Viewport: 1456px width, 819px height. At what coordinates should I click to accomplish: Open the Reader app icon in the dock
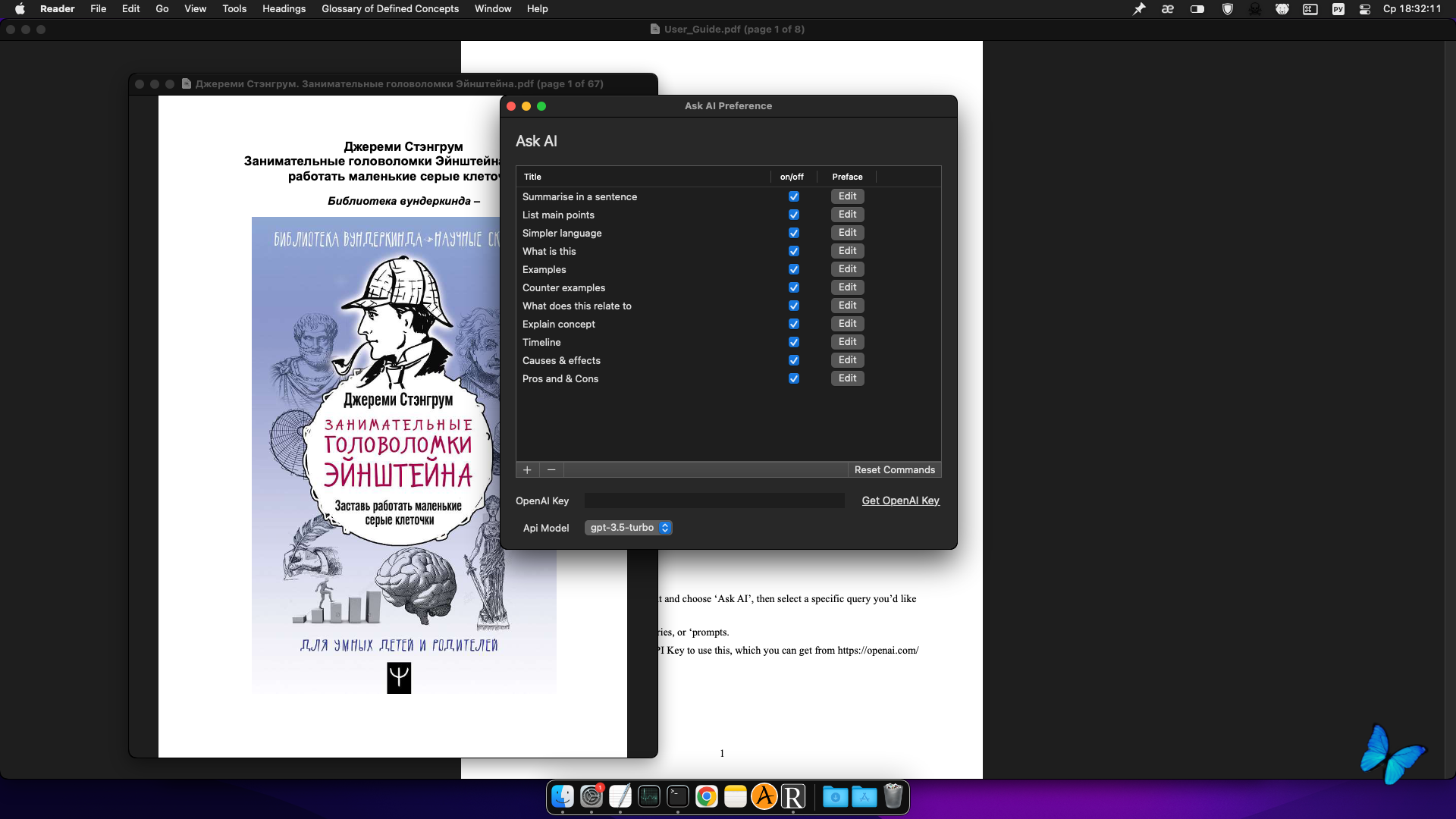pos(793,796)
